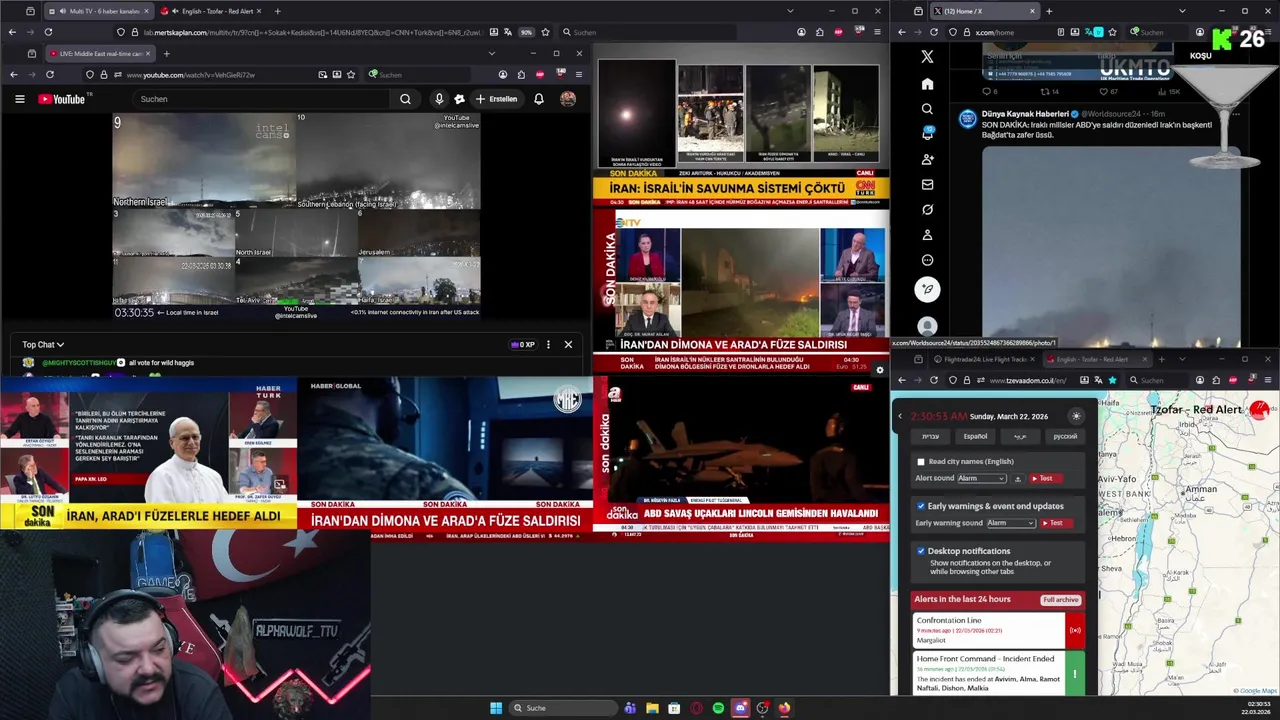Image resolution: width=1280 pixels, height=720 pixels.
Task: Like the tweet with 67 likes
Action: [1107, 91]
